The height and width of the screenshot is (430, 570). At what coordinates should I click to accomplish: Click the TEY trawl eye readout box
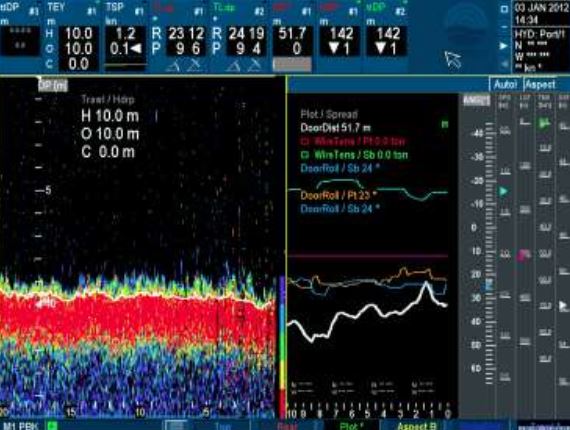pos(78,48)
